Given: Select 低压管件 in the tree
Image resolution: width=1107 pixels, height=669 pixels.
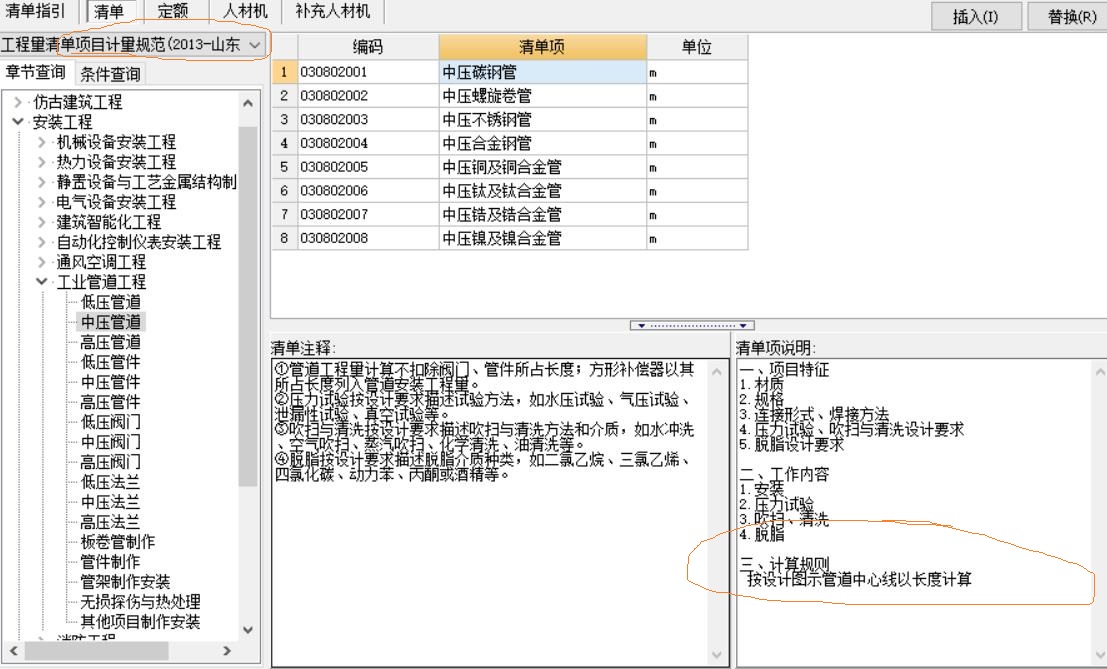Looking at the screenshot, I should pos(111,362).
